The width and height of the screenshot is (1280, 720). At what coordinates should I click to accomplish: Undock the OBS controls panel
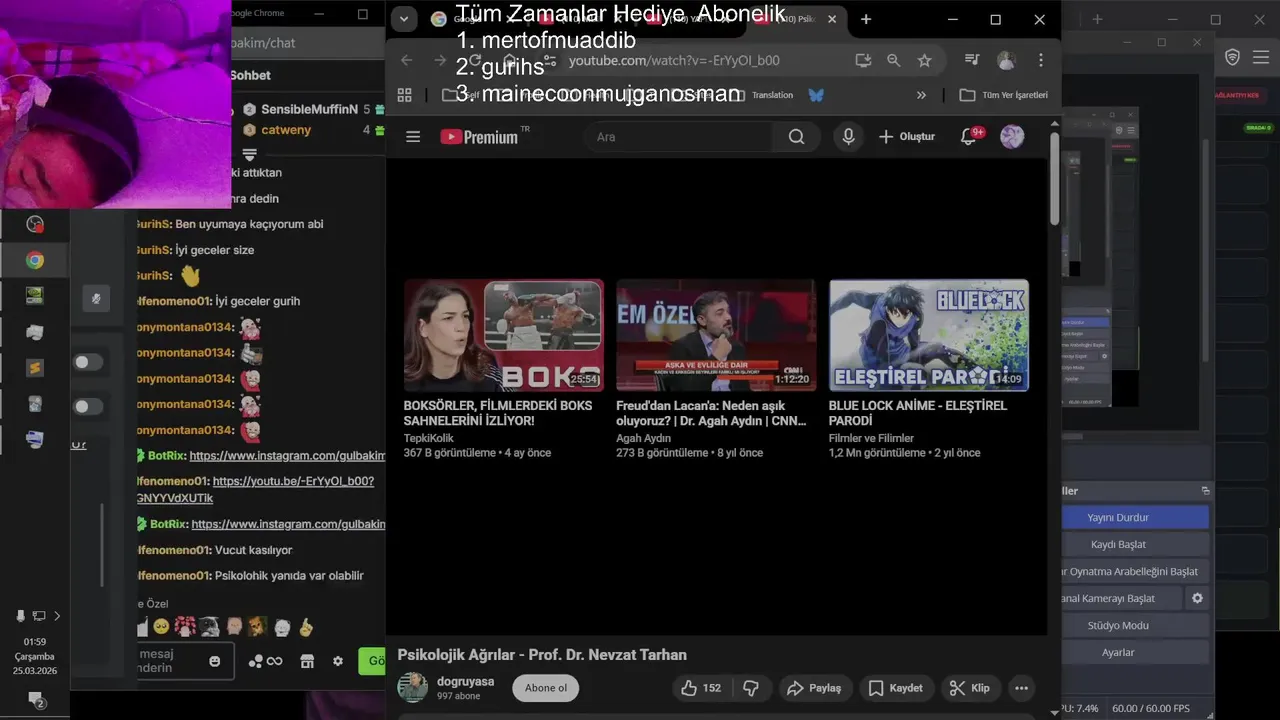pos(1205,491)
